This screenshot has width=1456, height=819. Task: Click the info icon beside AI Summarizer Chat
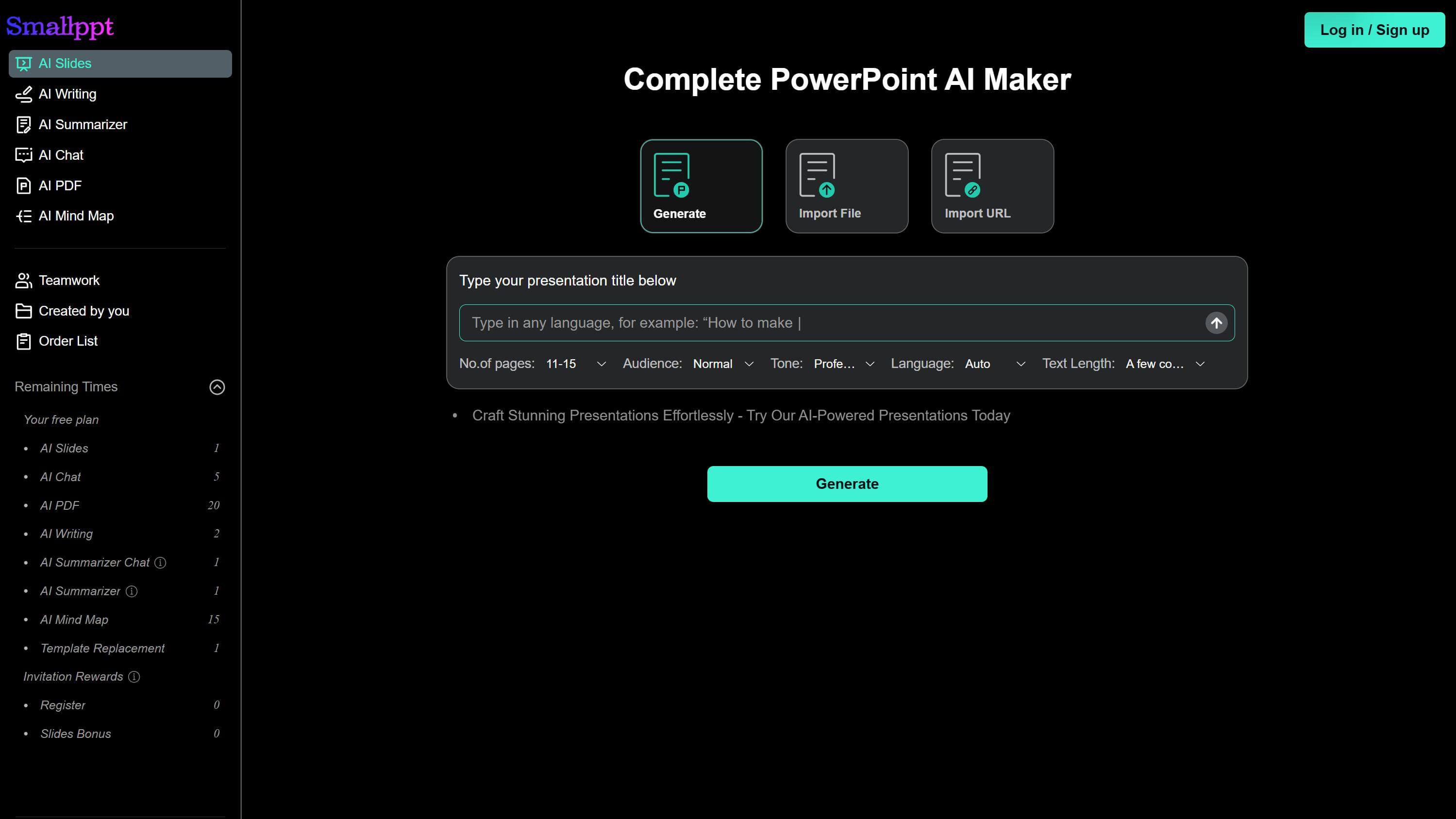(161, 563)
